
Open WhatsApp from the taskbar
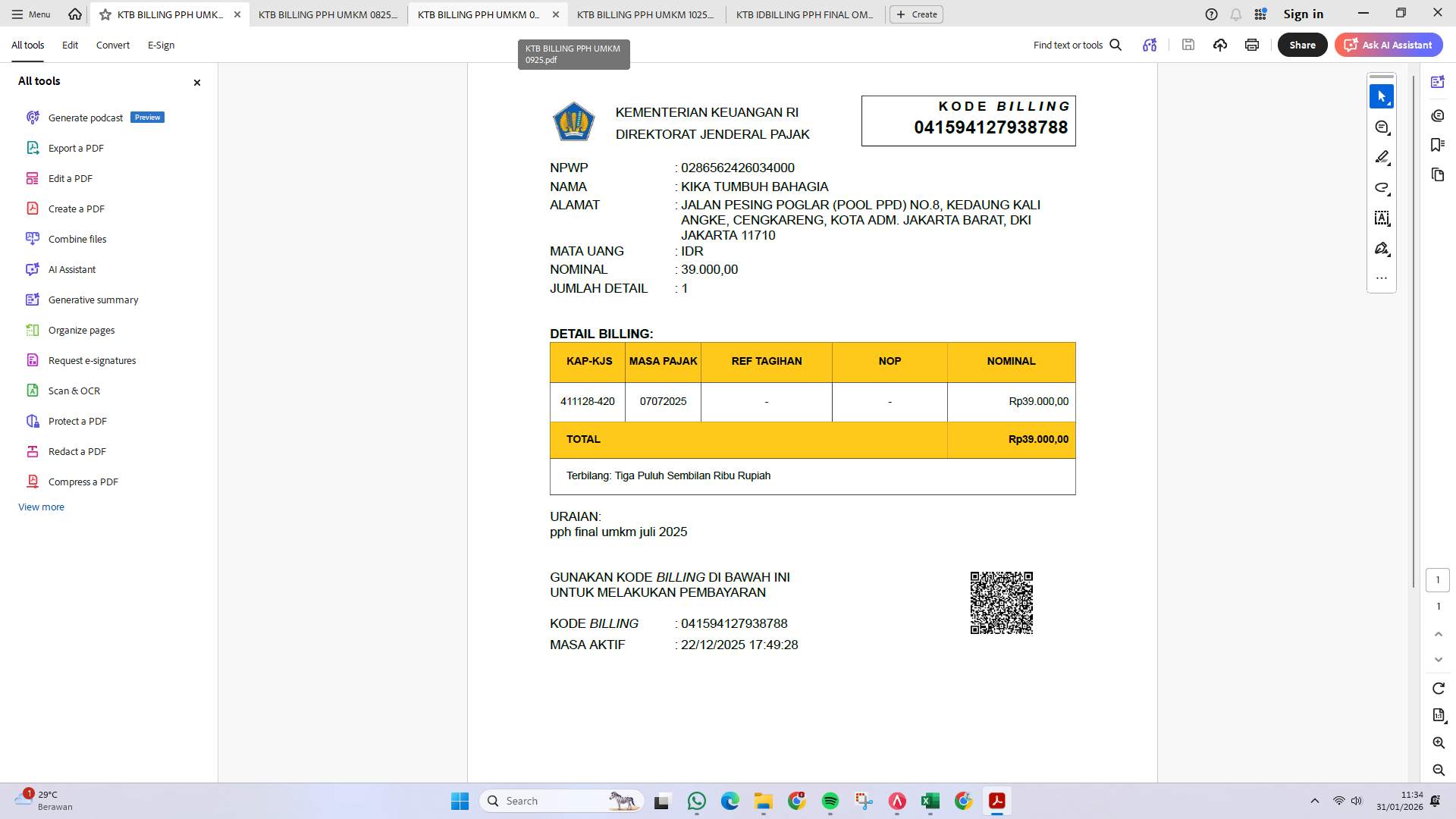pyautogui.click(x=696, y=801)
